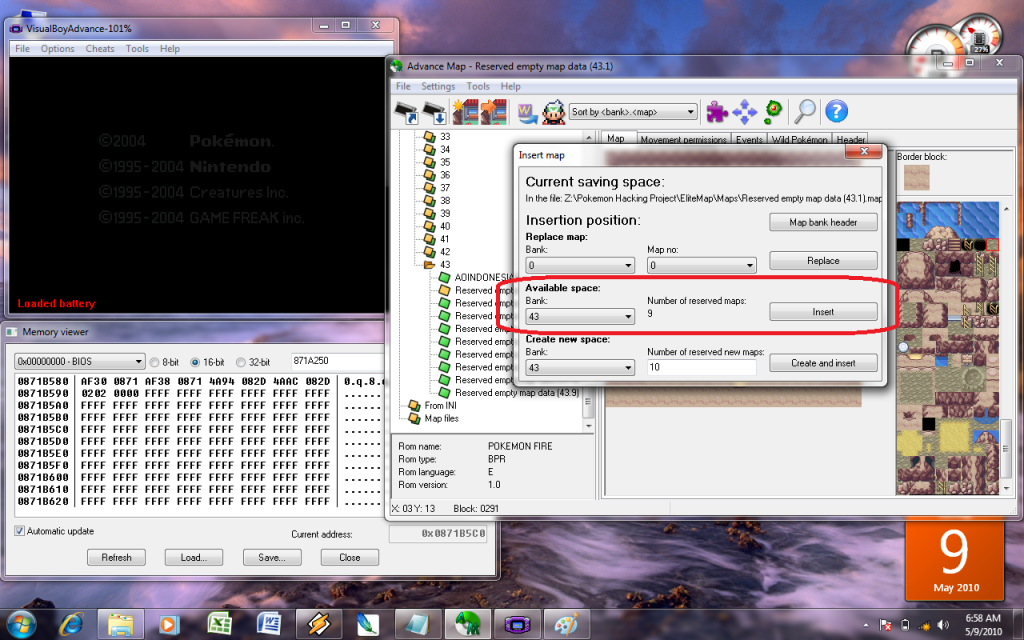
Task: Click the feather icon in the taskbar
Action: point(368,624)
